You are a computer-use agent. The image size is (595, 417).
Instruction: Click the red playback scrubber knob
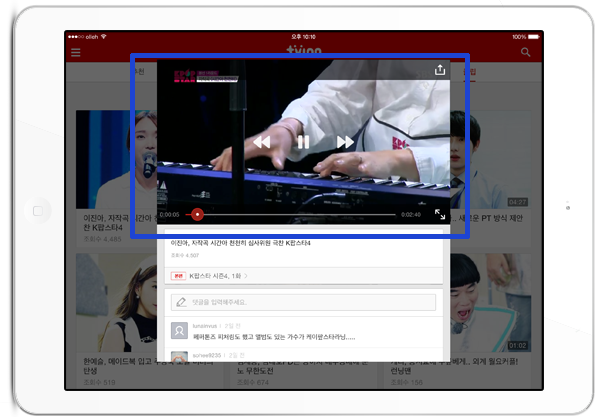coord(197,214)
